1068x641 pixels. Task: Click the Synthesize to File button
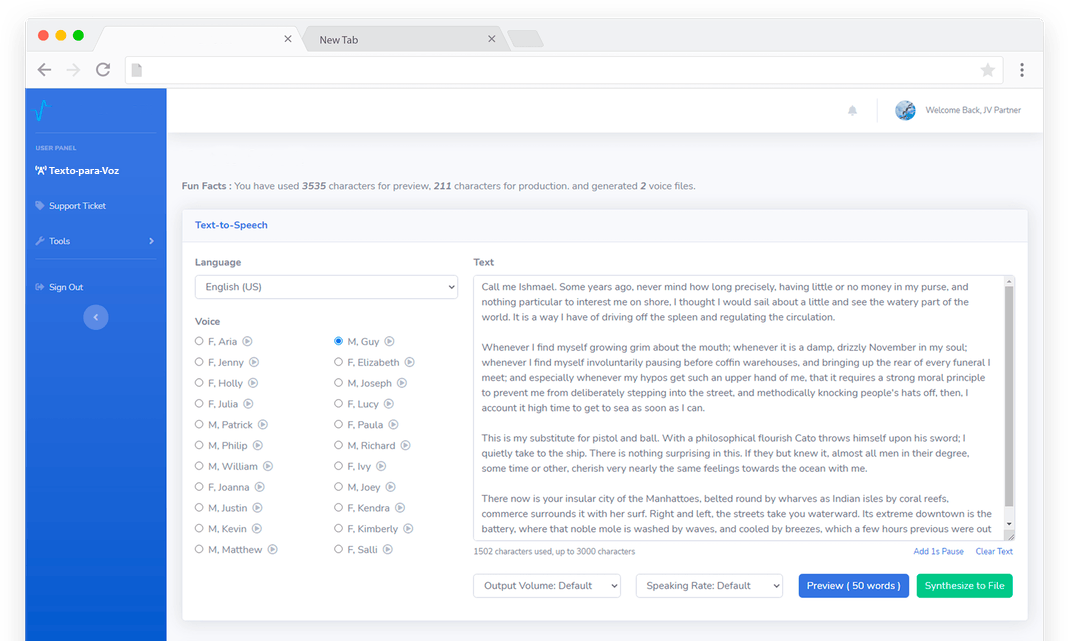click(x=964, y=586)
